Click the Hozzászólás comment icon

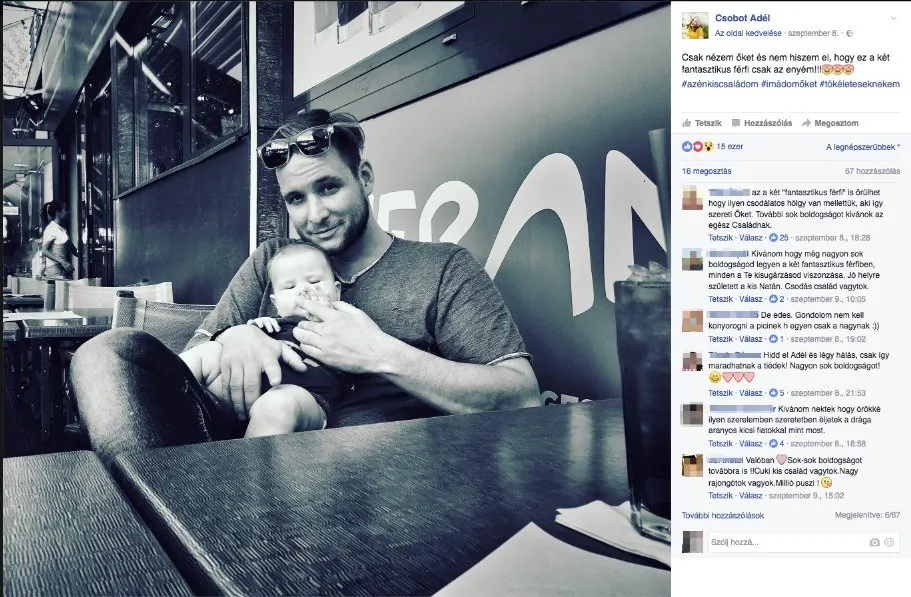[x=736, y=123]
